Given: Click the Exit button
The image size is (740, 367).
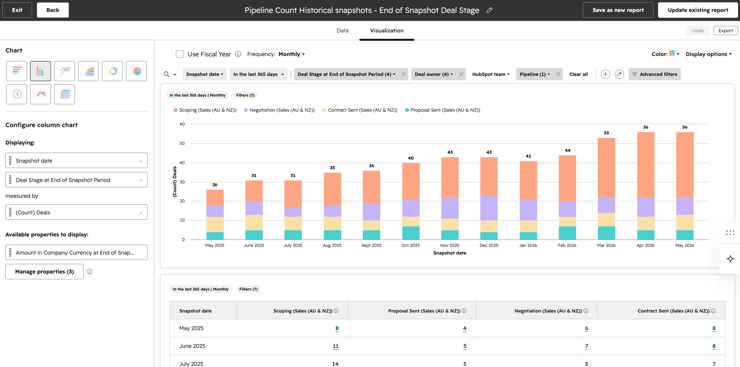Looking at the screenshot, I should click(x=17, y=10).
